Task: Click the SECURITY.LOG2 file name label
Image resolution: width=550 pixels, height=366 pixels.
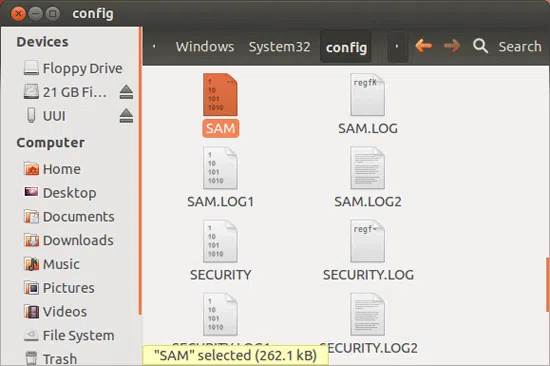Action: (368, 348)
